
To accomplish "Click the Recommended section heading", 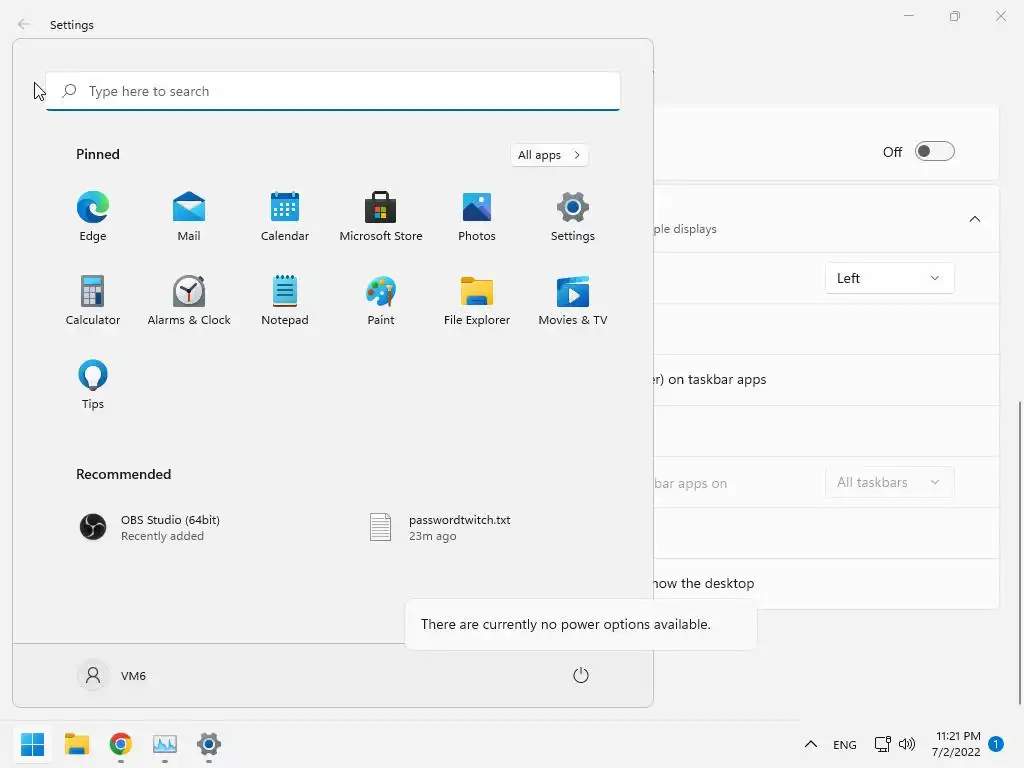I will click(123, 474).
